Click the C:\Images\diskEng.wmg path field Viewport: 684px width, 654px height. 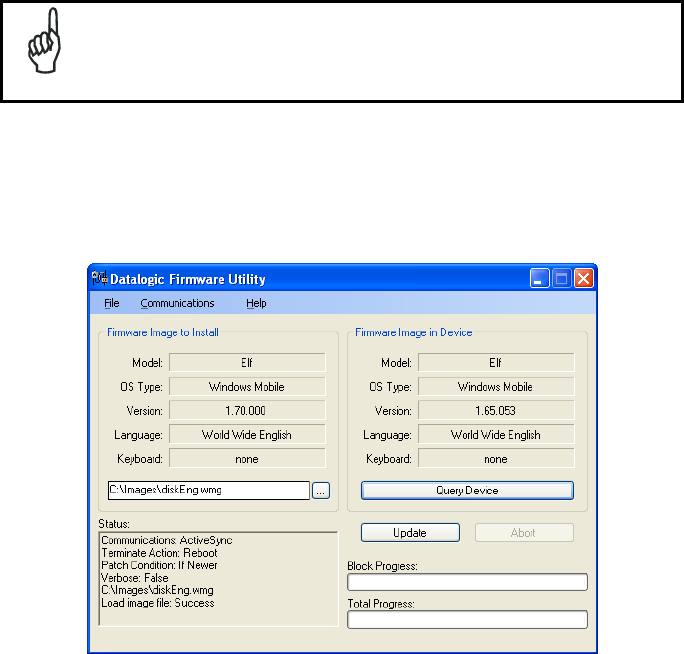coord(209,490)
